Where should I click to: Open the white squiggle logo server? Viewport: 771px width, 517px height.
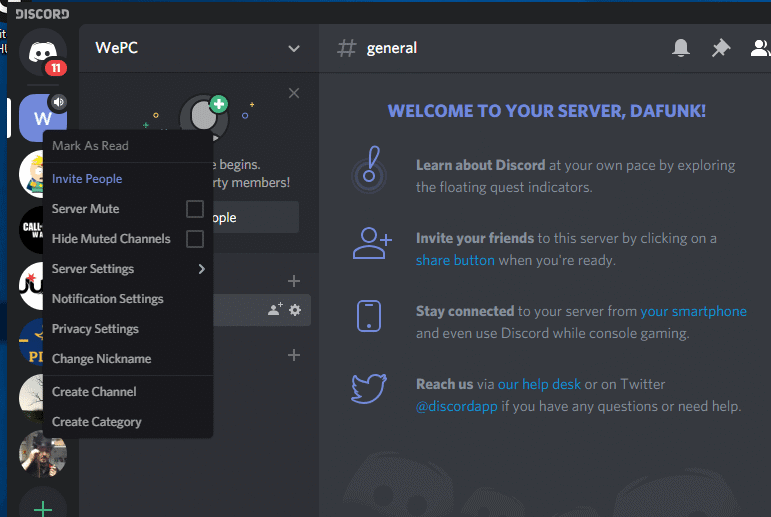click(31, 286)
